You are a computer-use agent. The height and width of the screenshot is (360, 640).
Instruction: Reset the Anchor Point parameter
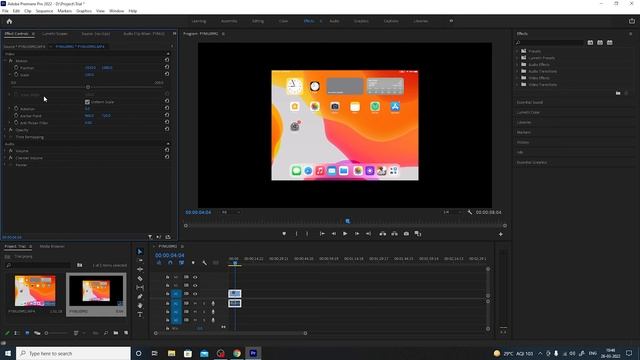click(x=167, y=116)
